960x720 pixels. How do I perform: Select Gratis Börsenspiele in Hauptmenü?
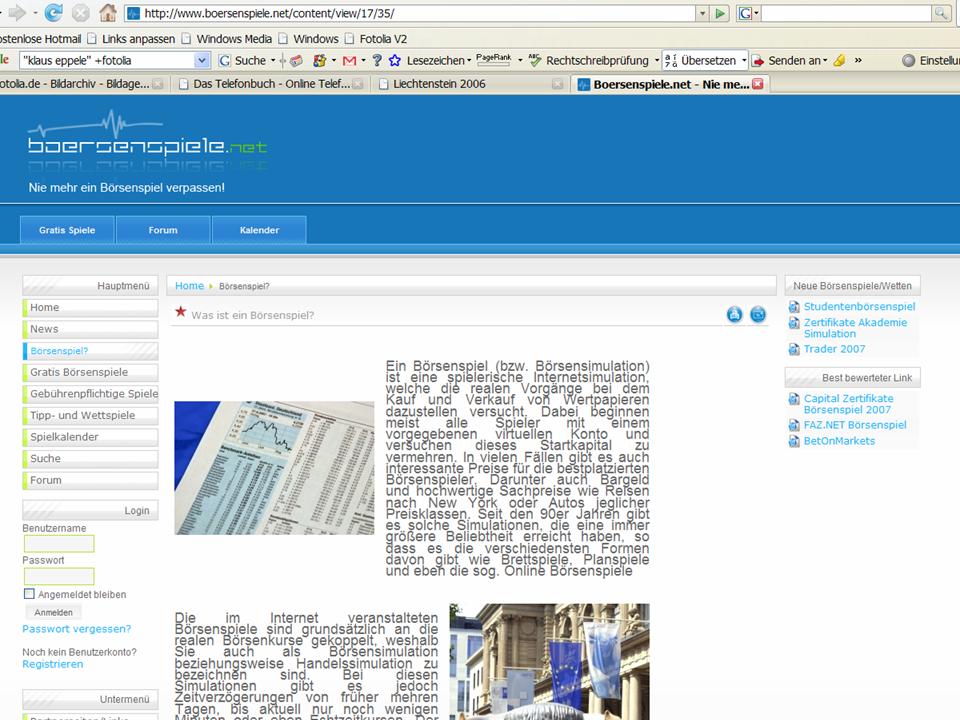click(79, 372)
